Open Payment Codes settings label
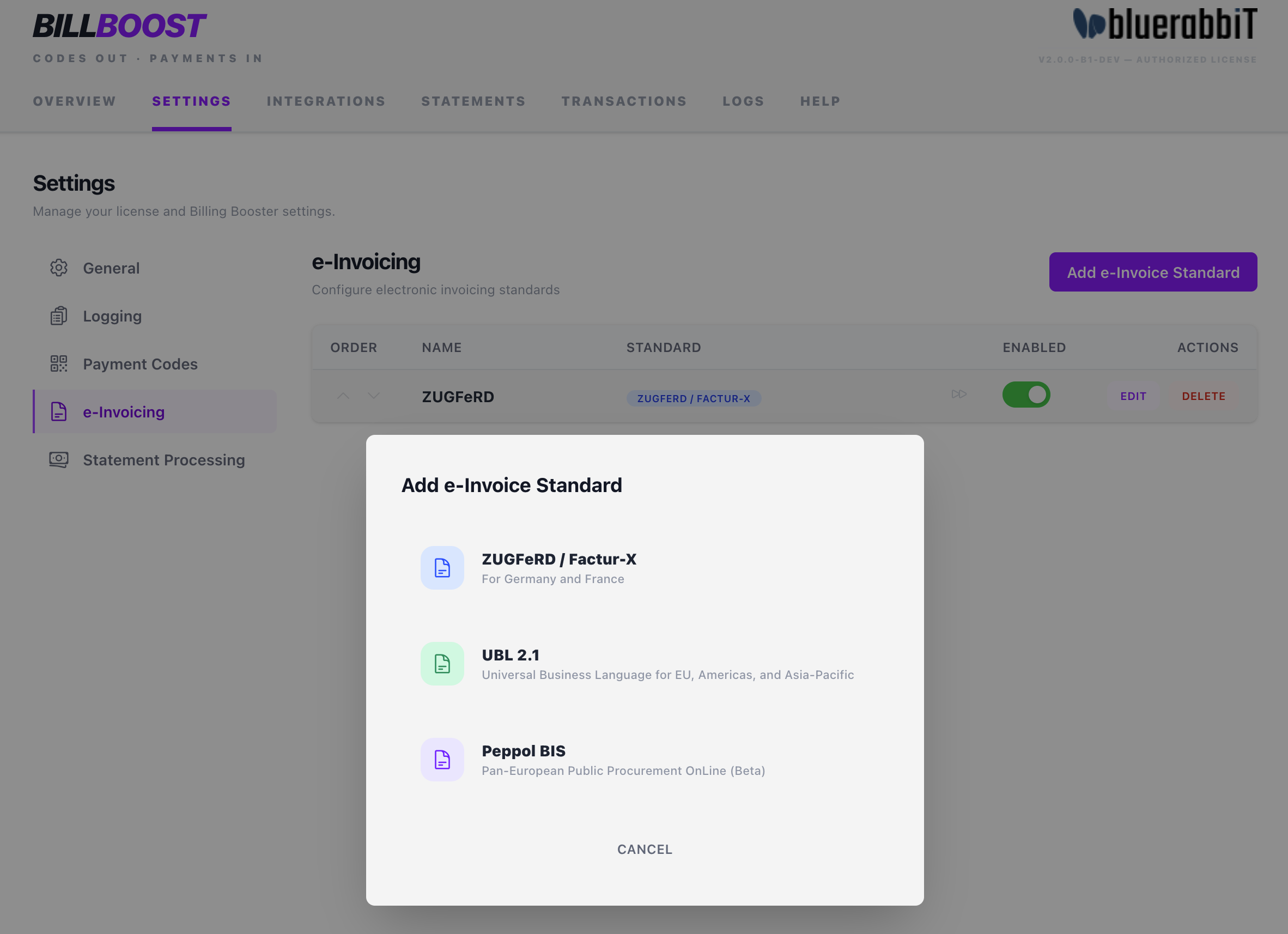This screenshot has height=934, width=1288. point(140,364)
